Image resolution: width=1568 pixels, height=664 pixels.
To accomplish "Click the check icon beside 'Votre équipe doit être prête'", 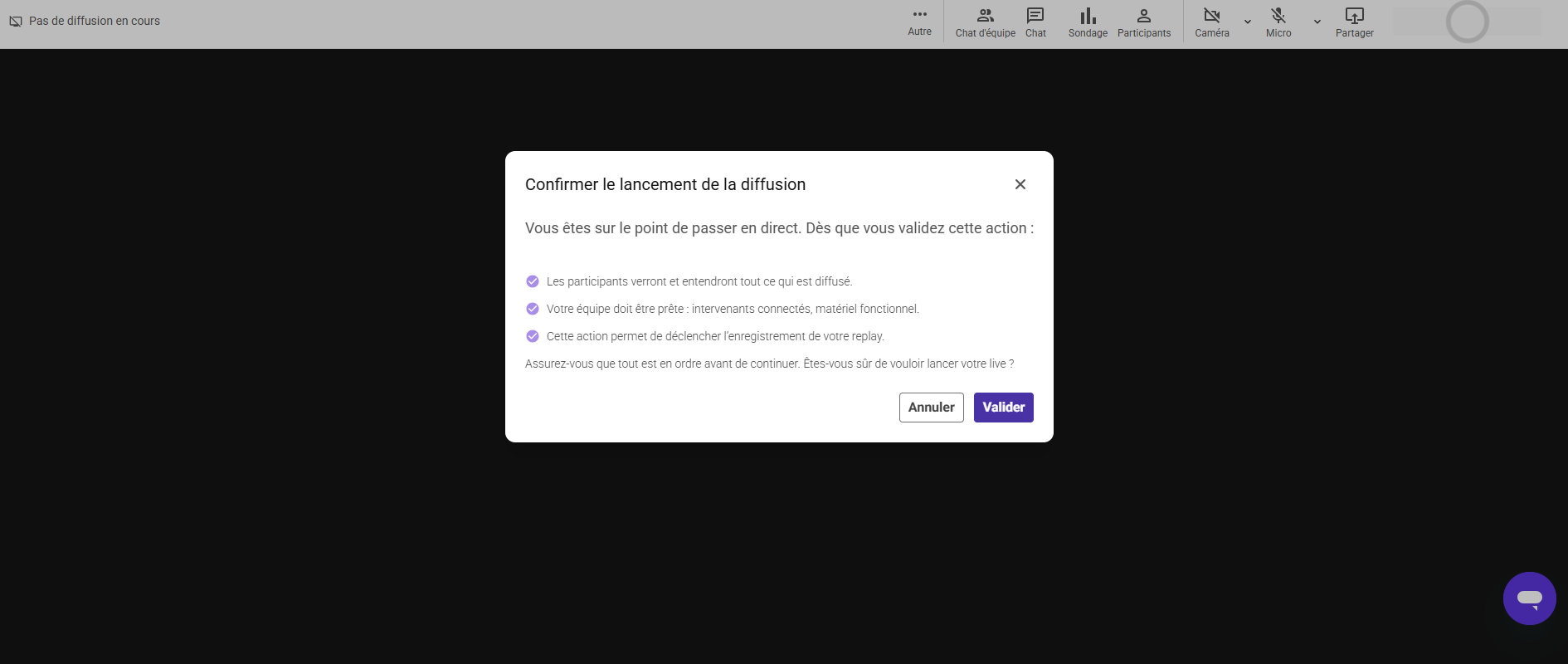I will click(x=533, y=309).
